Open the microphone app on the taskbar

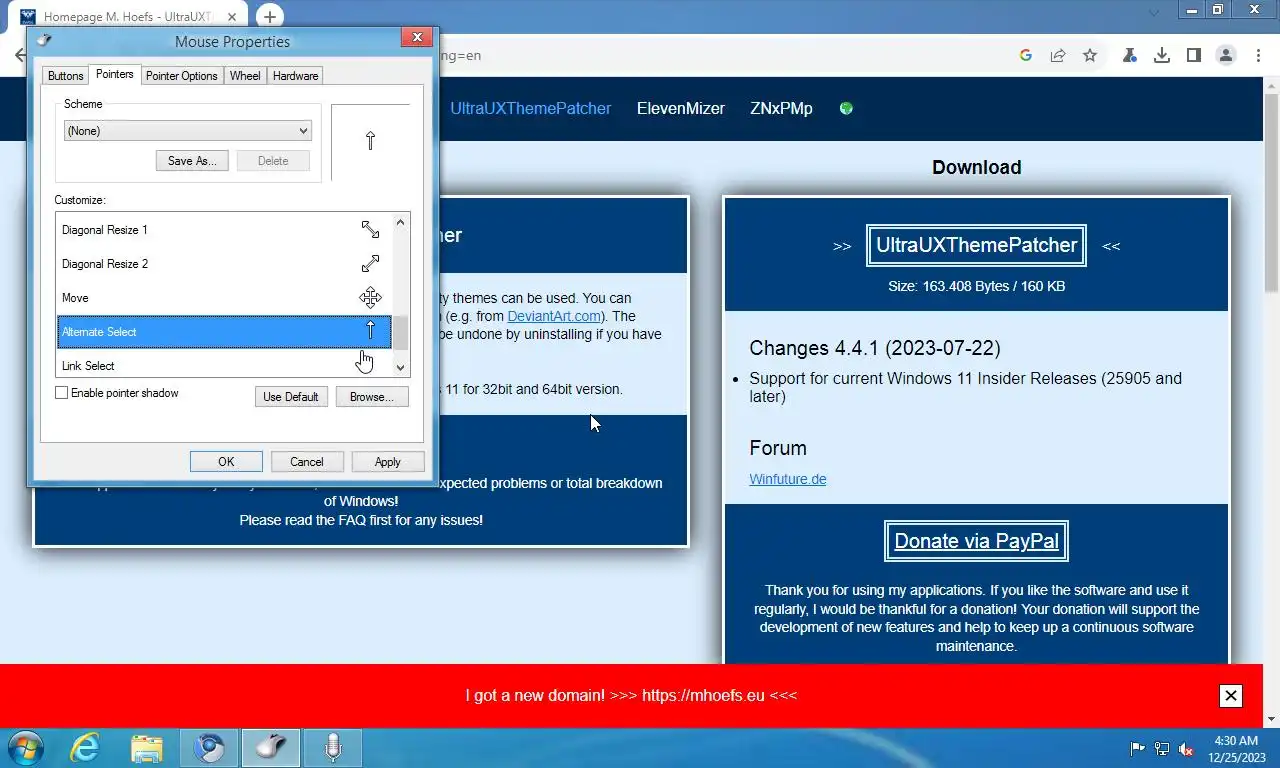[332, 748]
